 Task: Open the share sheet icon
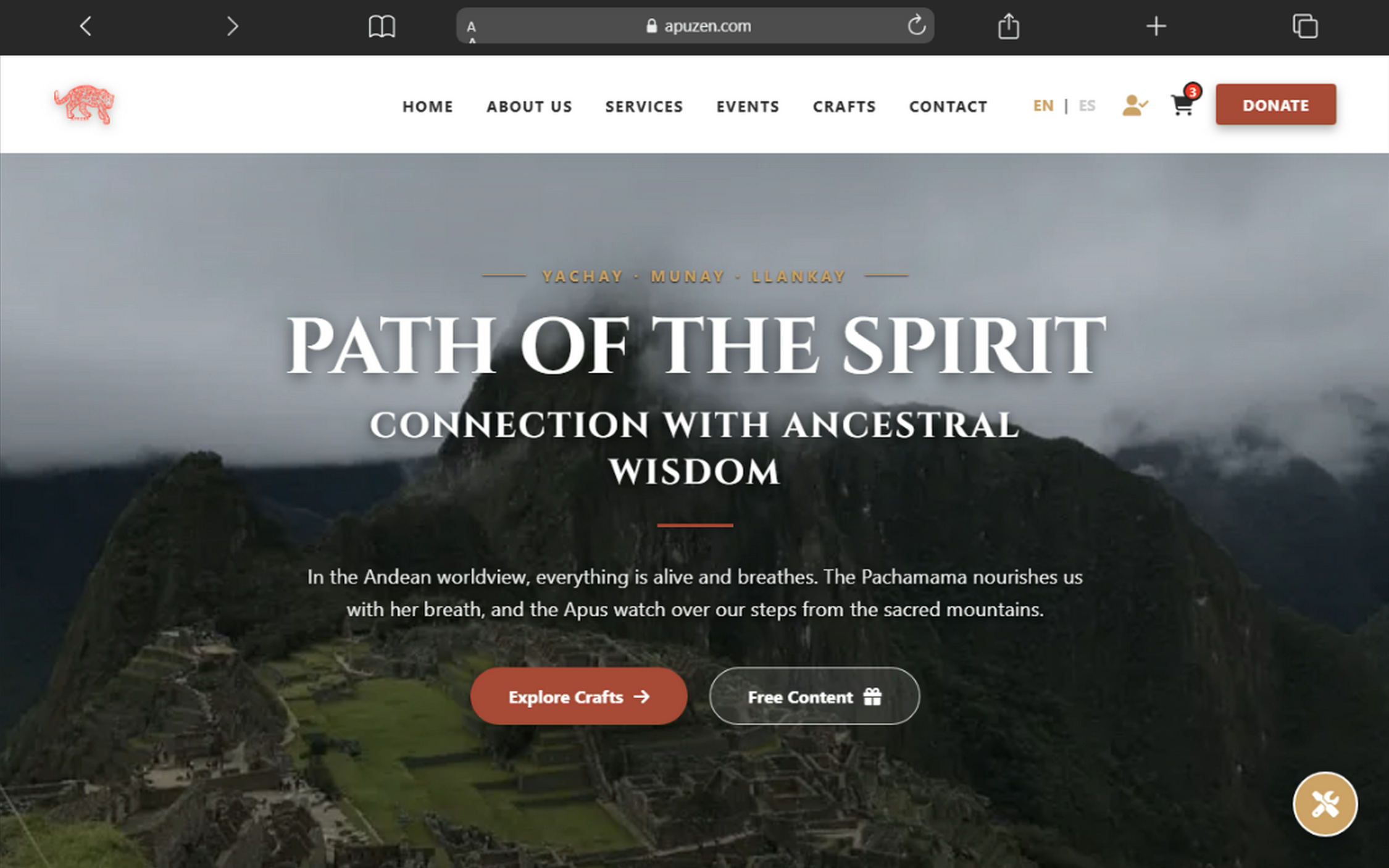(x=1009, y=26)
